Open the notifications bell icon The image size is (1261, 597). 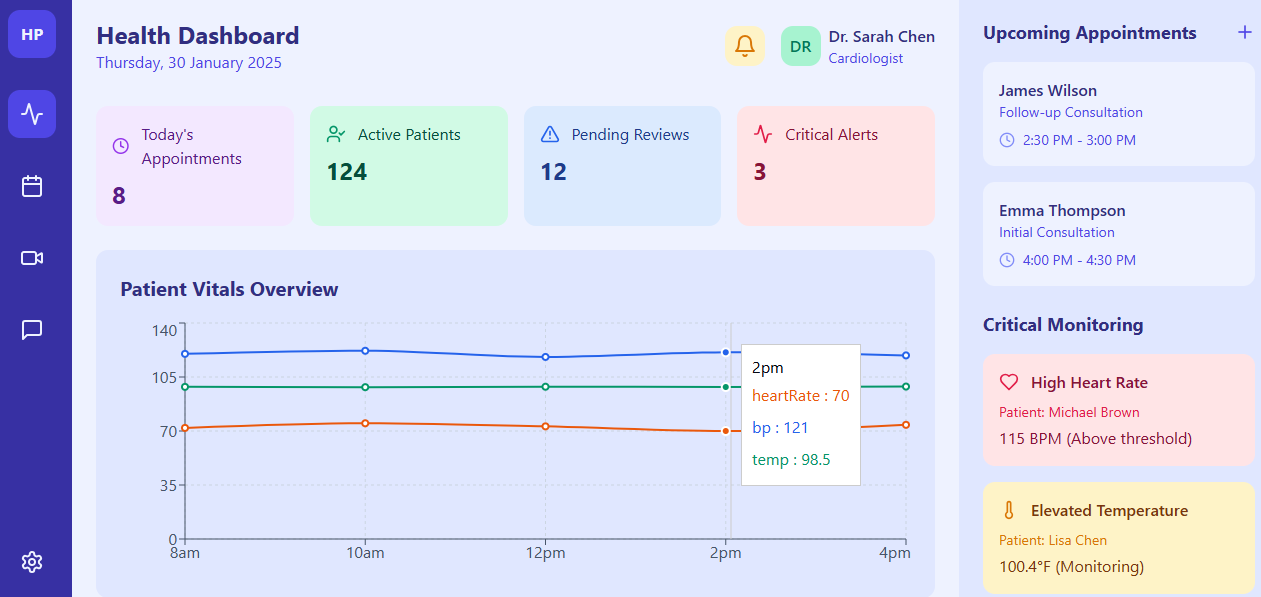click(x=745, y=46)
